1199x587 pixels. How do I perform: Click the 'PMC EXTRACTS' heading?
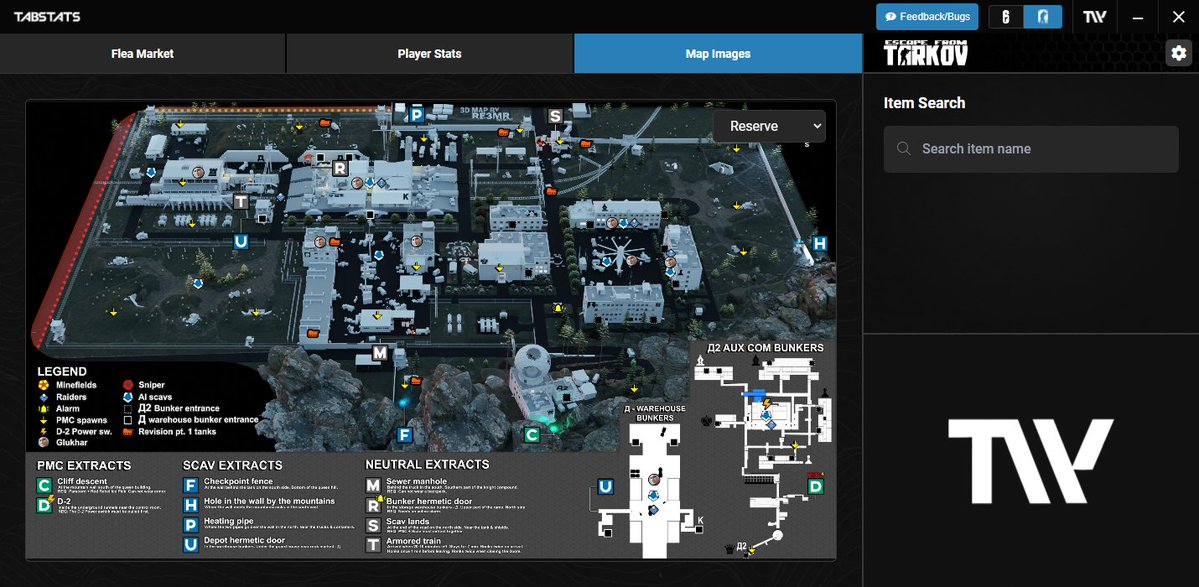84,465
